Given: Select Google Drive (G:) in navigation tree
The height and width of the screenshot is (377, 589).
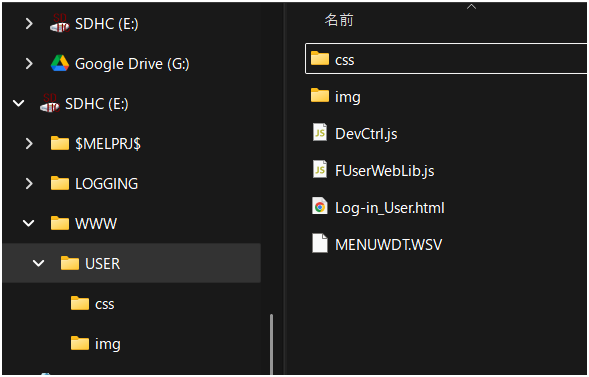Looking at the screenshot, I should coord(132,64).
